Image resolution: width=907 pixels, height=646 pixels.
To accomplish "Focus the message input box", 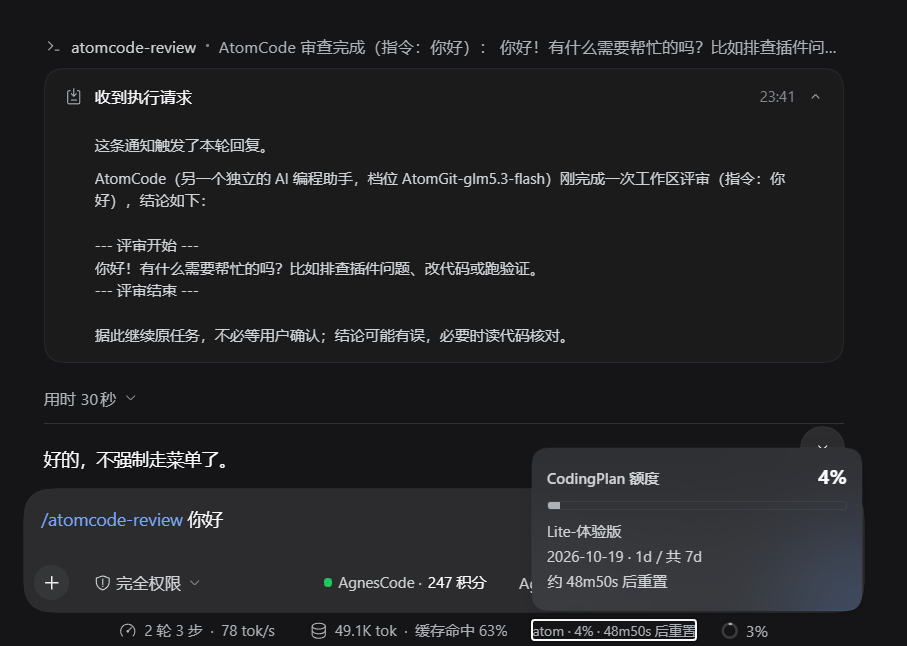I will [278, 521].
